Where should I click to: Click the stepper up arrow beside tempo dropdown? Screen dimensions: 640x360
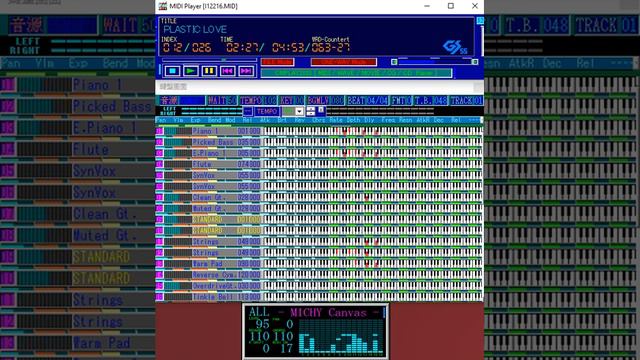(311, 109)
